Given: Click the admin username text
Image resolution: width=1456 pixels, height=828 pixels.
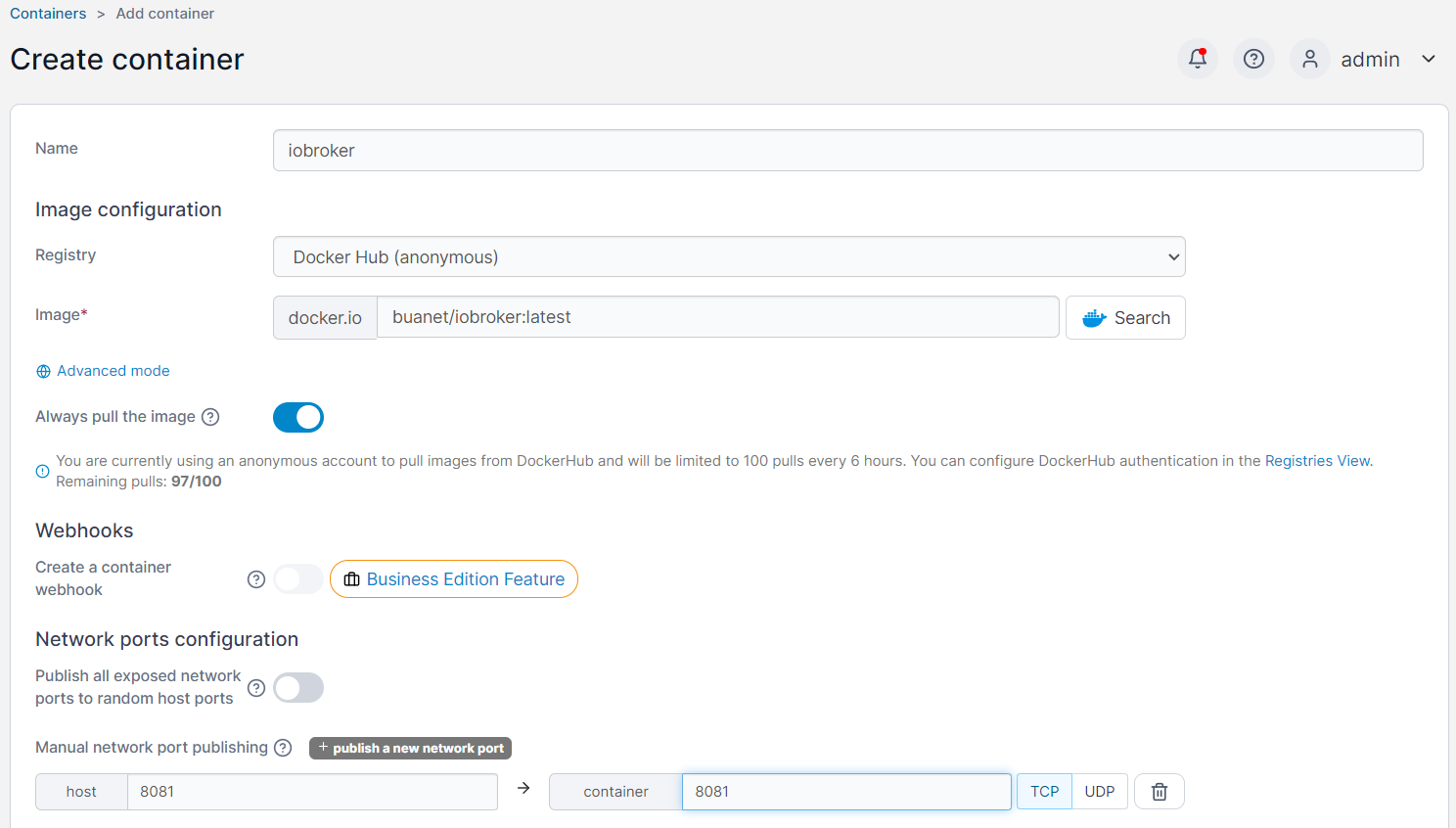Looking at the screenshot, I should click(1370, 60).
